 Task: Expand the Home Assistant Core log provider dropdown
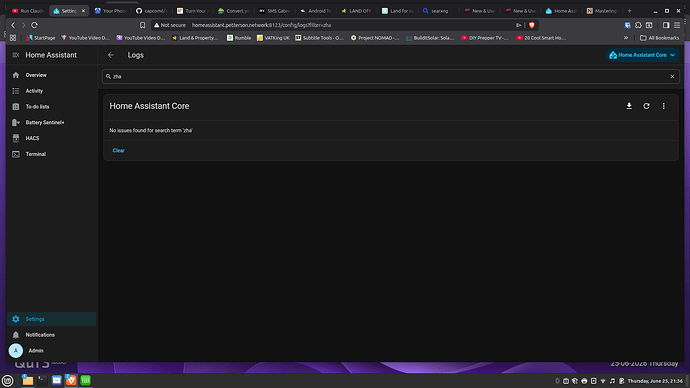coord(642,55)
